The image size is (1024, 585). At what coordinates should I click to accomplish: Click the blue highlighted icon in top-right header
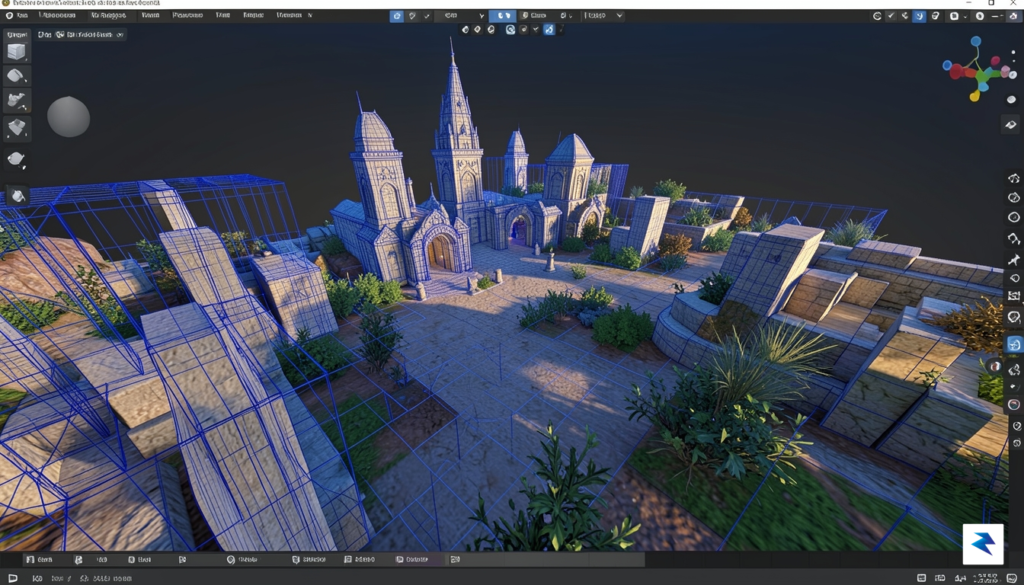[x=920, y=16]
